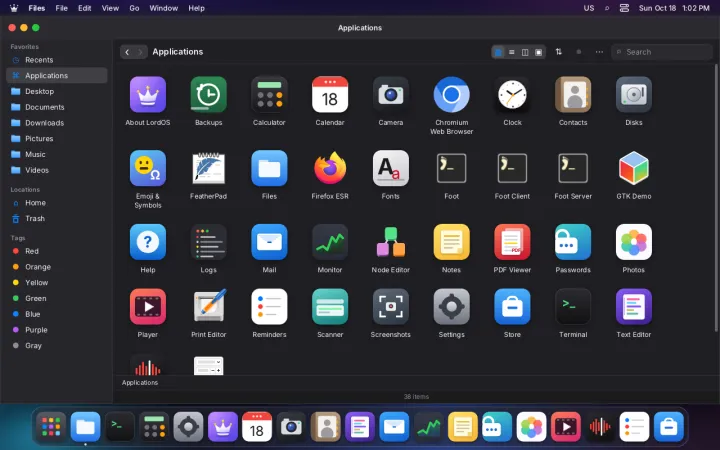Open the Reminders app in the grid
The height and width of the screenshot is (450, 720).
point(269,307)
